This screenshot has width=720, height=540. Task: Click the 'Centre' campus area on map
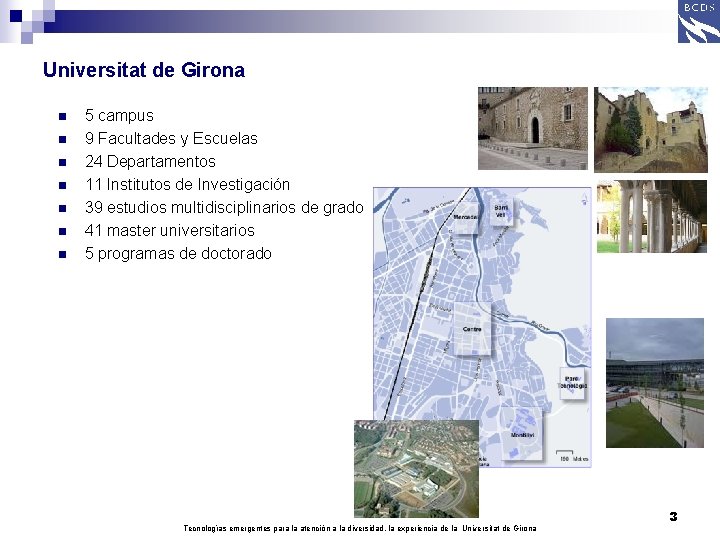click(472, 329)
